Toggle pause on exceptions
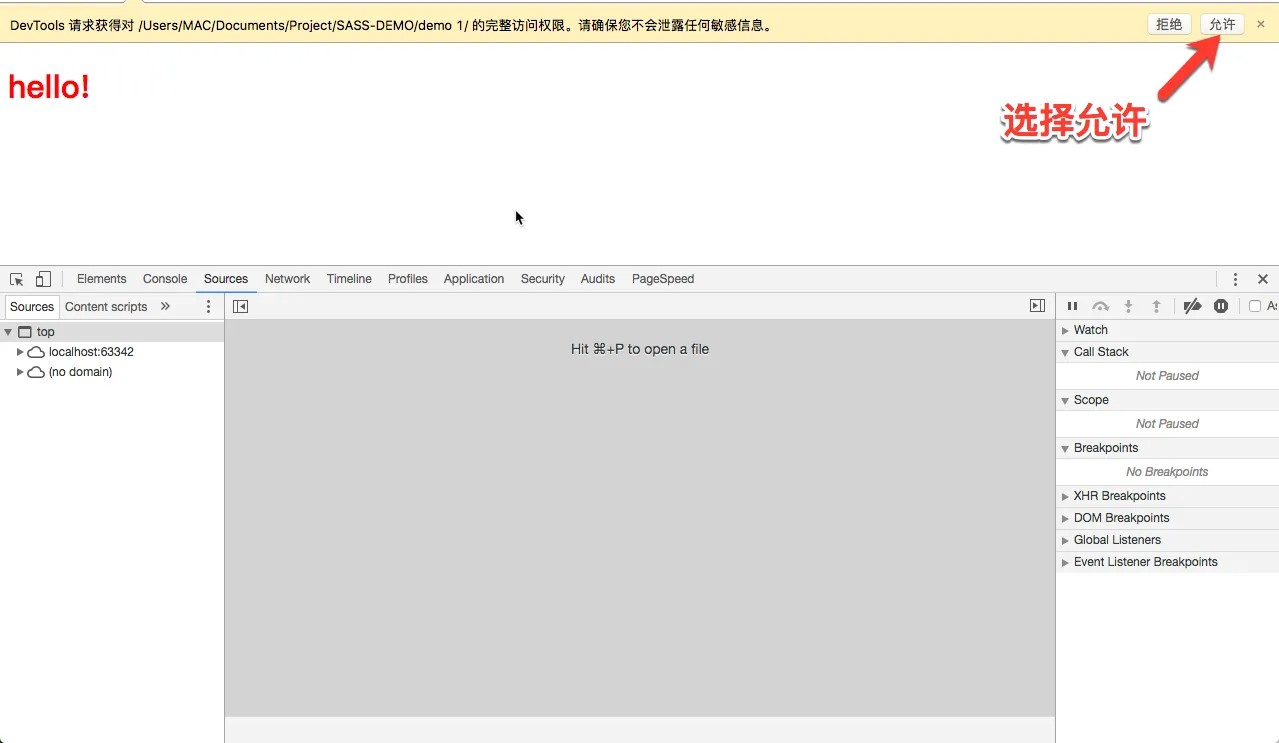Viewport: 1279px width, 743px height. [x=1221, y=306]
